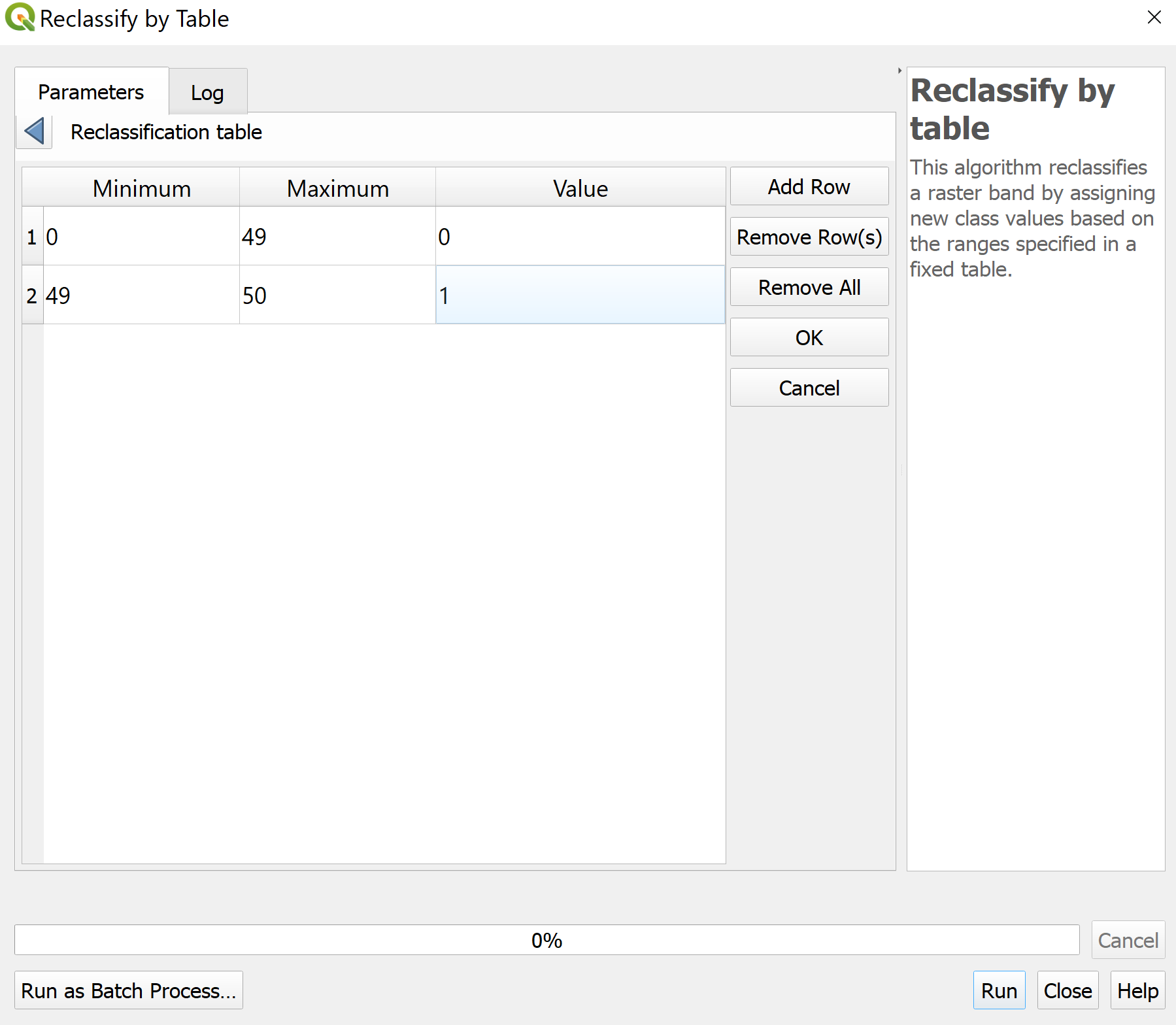The width and height of the screenshot is (1176, 1025).
Task: Cancel the reclassification table editing
Action: point(809,388)
